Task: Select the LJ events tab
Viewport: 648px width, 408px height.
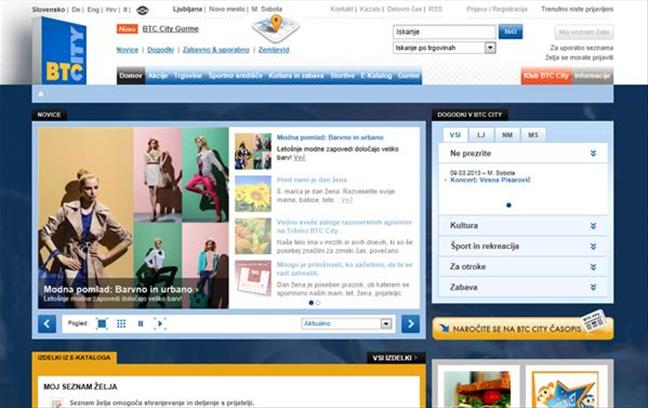Action: point(481,135)
